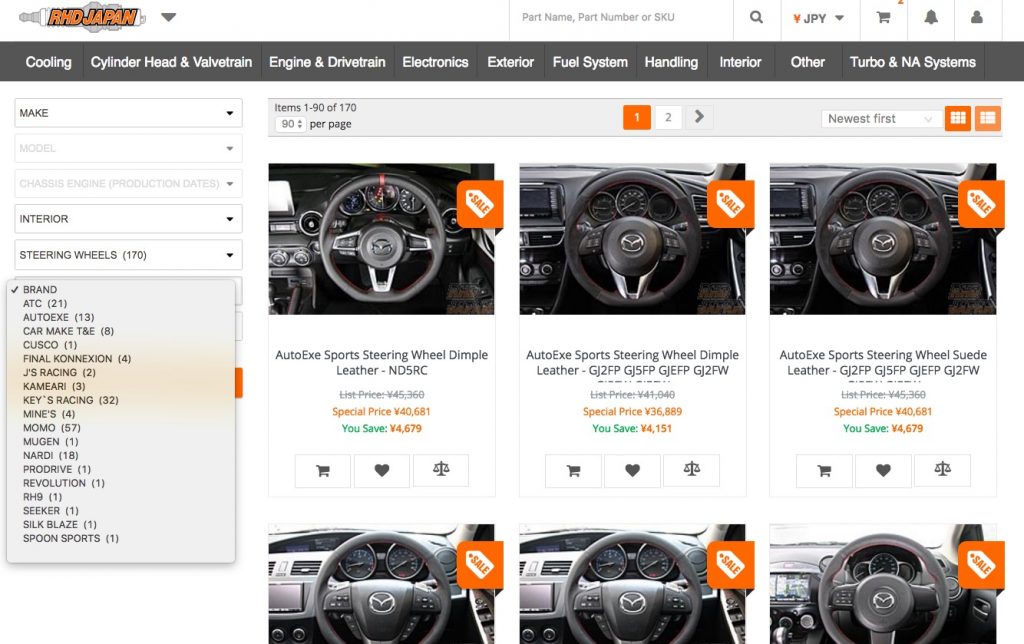The width and height of the screenshot is (1024, 644).
Task: Open AutoExe Suede Leather GJ2FP product link
Action: tap(883, 362)
